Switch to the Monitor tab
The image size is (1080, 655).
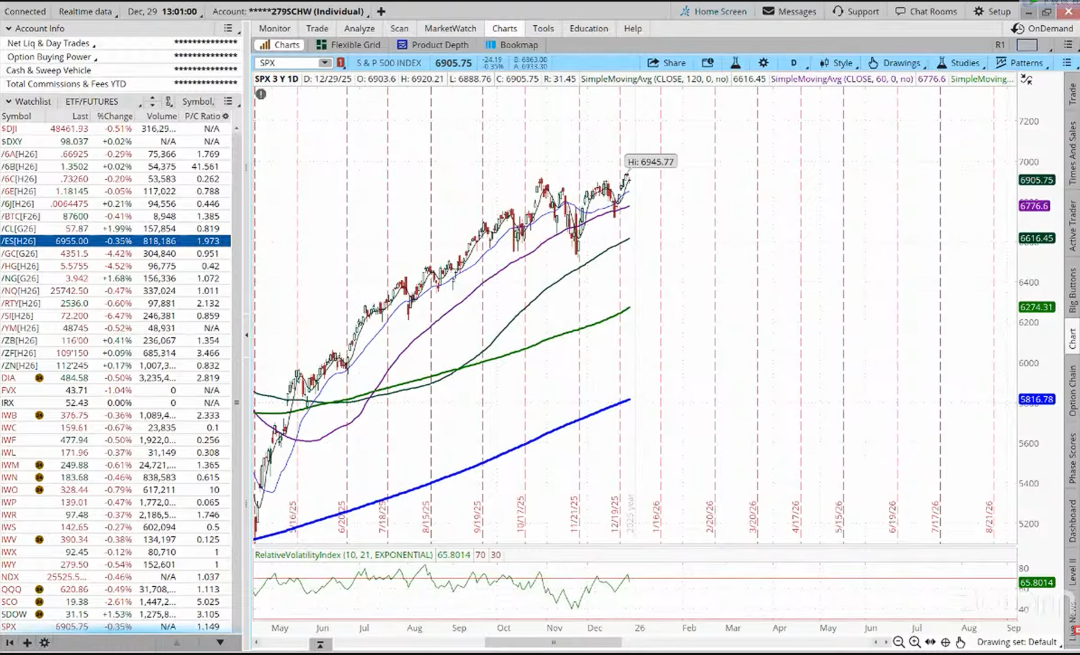pos(274,28)
